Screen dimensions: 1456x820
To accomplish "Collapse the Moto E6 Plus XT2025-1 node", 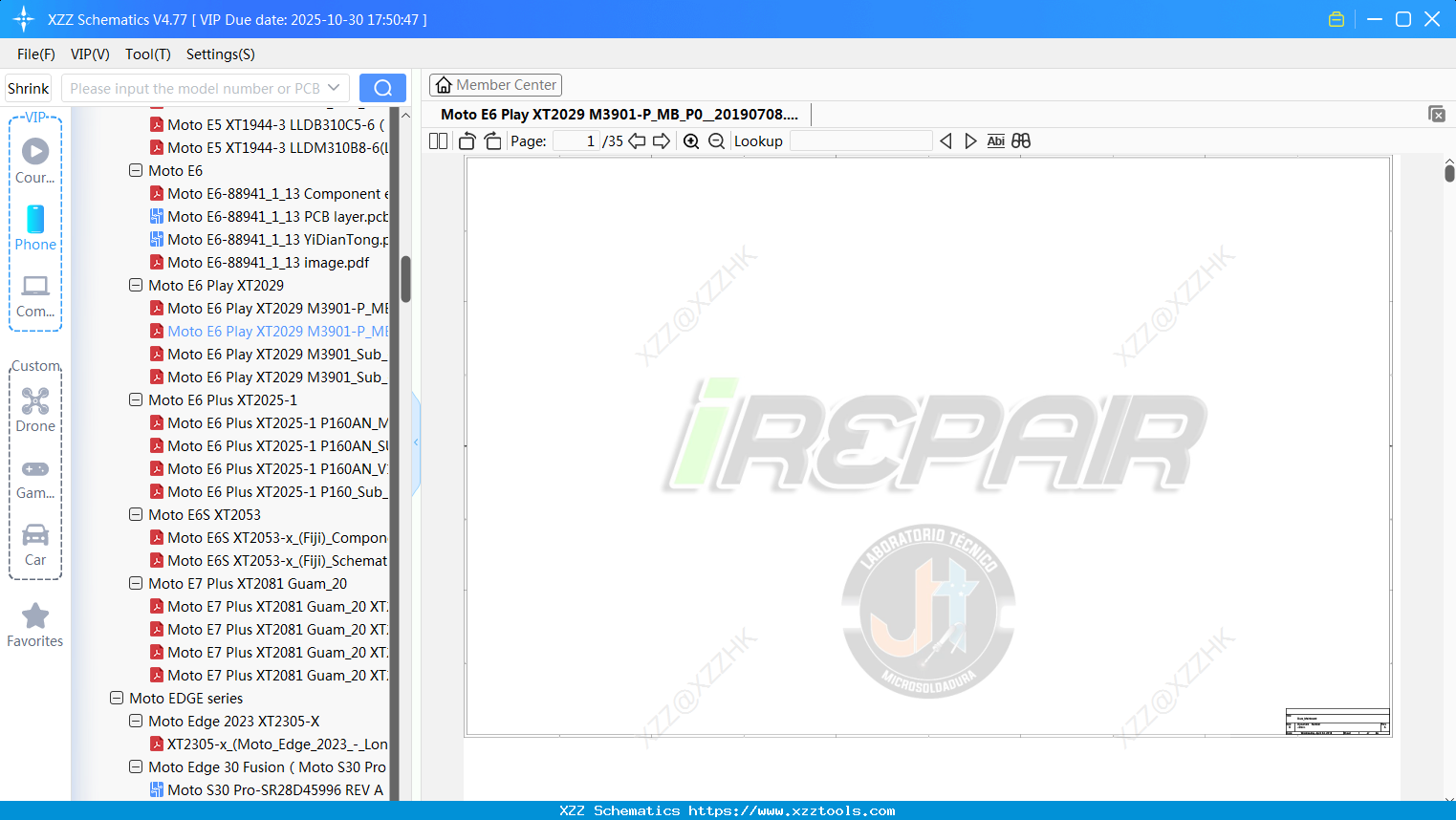I will click(x=136, y=399).
